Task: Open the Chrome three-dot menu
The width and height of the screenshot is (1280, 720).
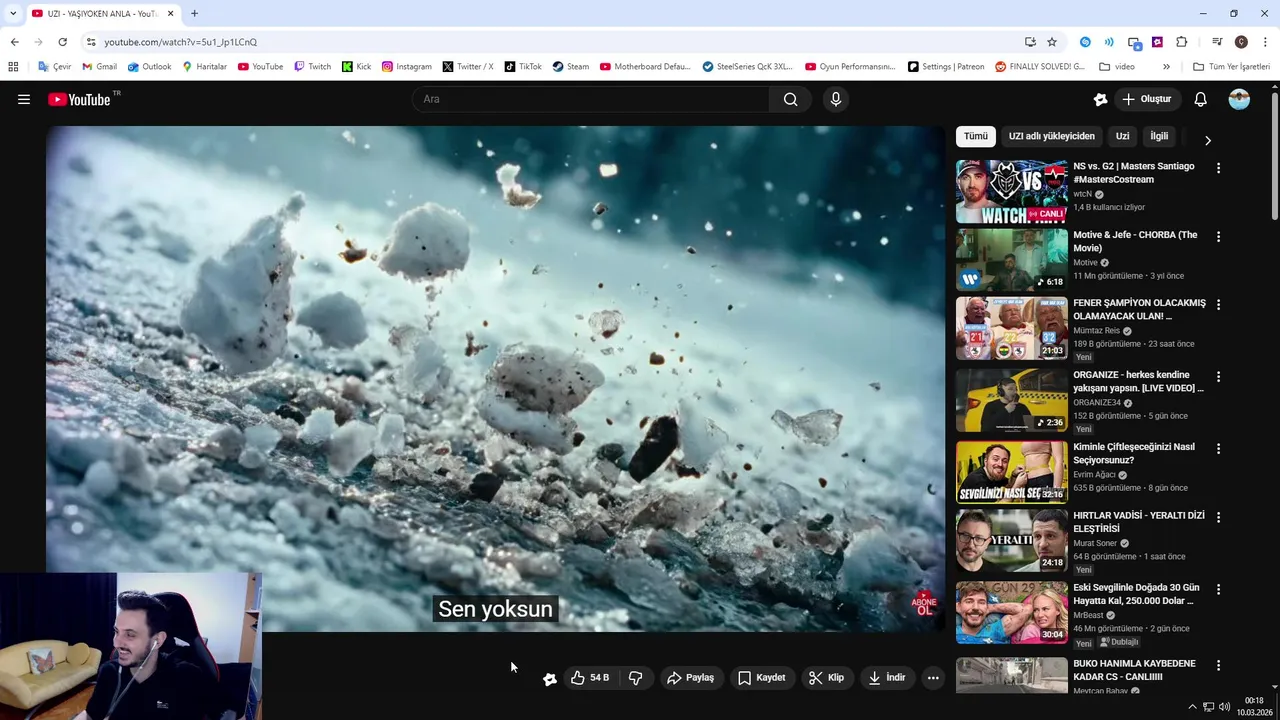Action: coord(1266,42)
